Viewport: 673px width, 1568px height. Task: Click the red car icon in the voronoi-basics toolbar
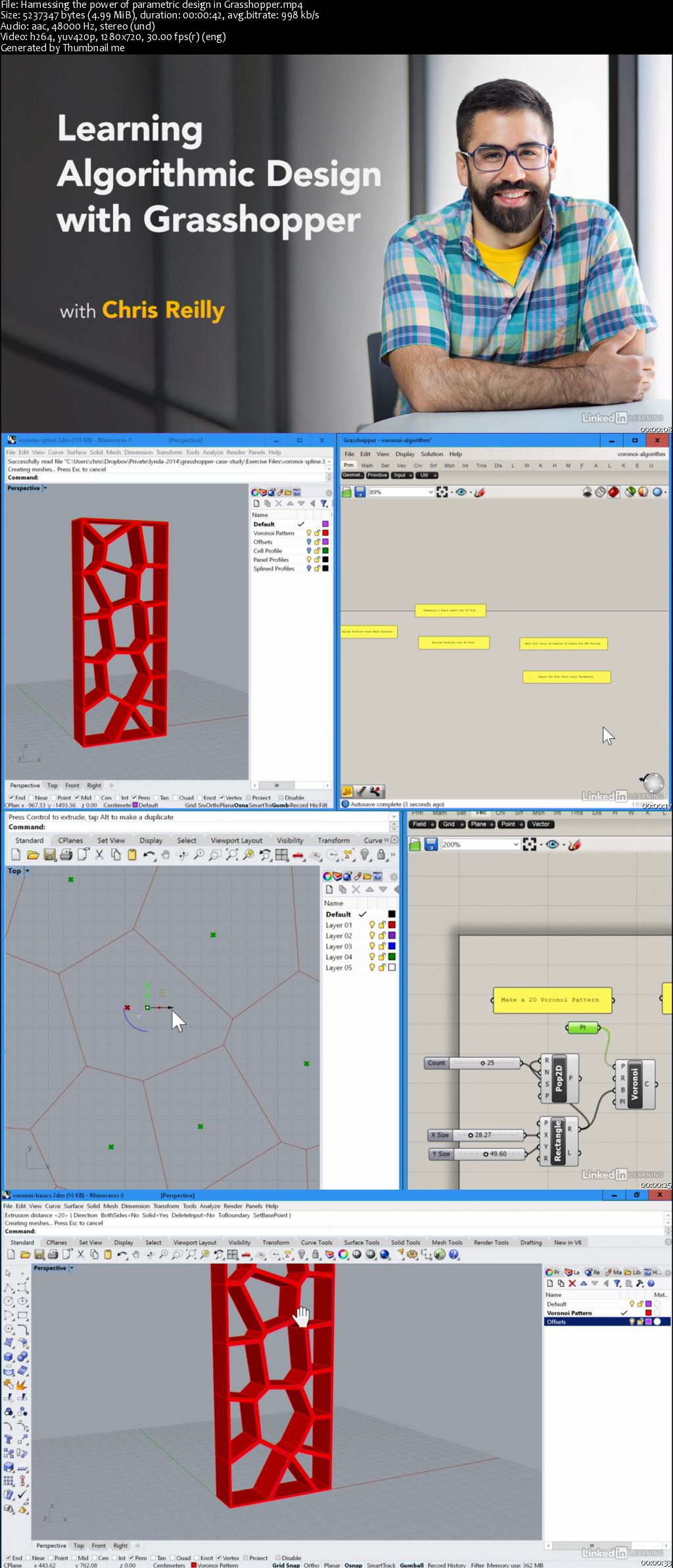coord(246,1255)
